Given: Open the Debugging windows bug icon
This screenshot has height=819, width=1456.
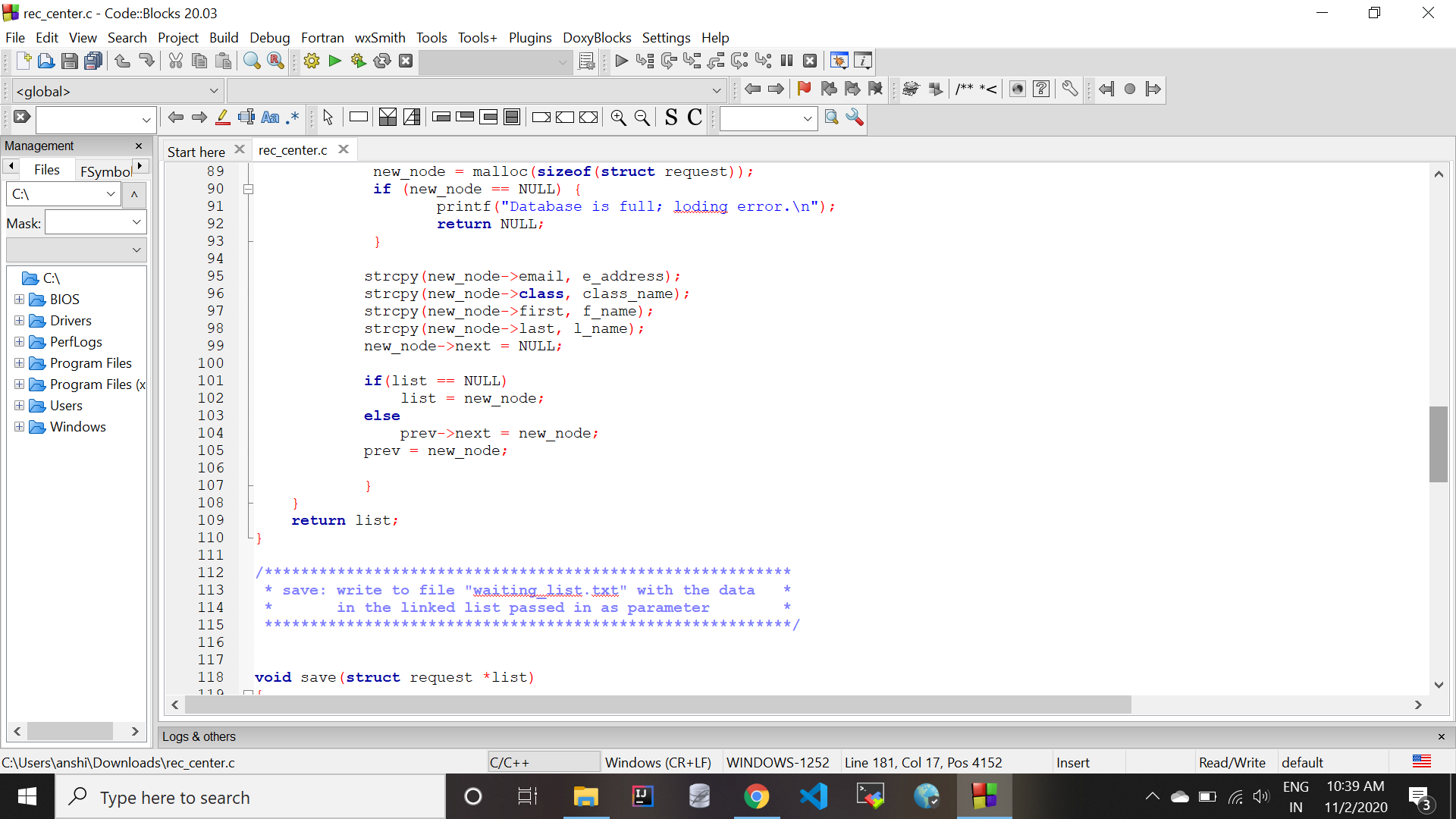Looking at the screenshot, I should click(839, 61).
